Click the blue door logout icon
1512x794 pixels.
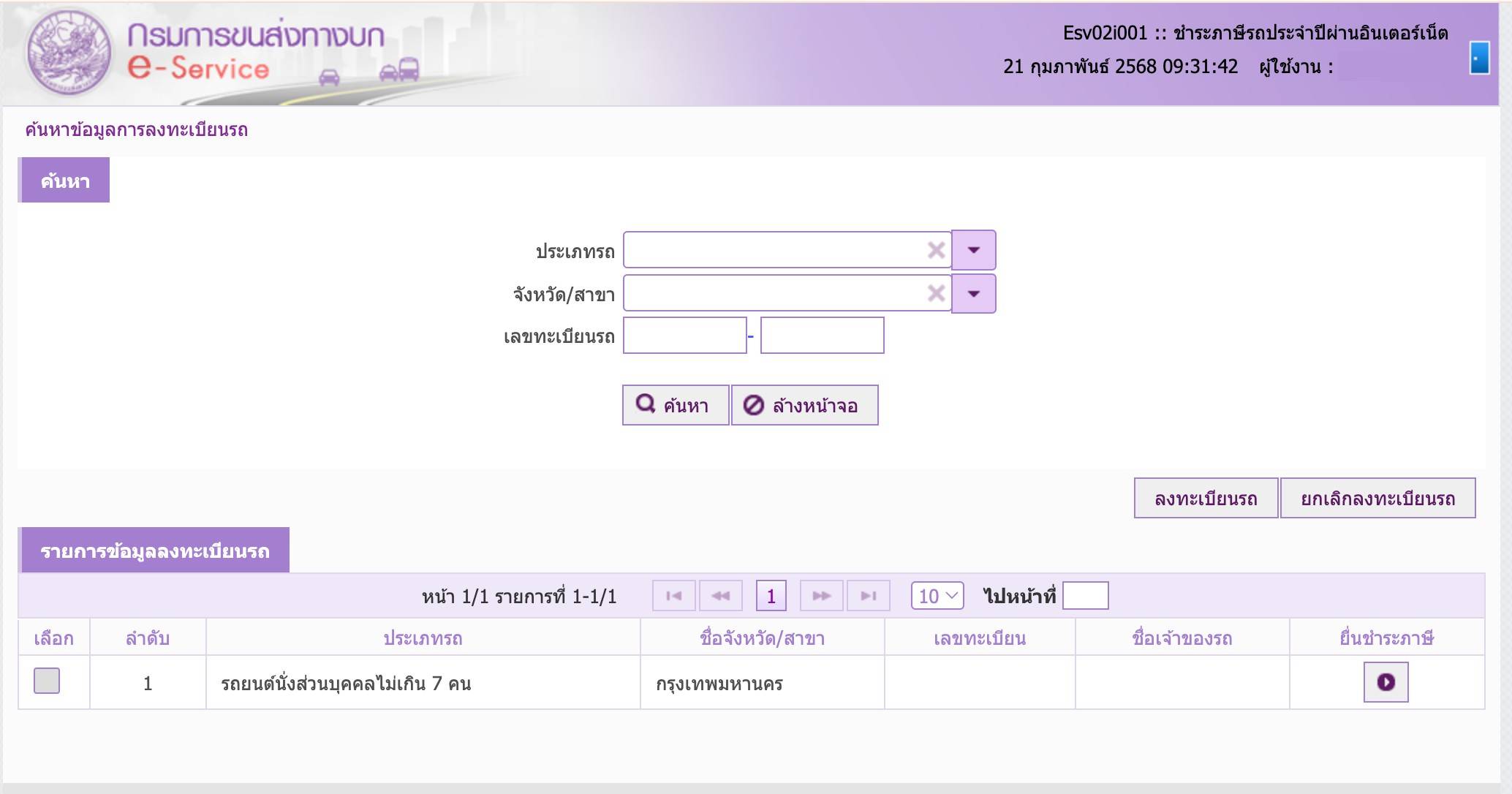[1479, 57]
